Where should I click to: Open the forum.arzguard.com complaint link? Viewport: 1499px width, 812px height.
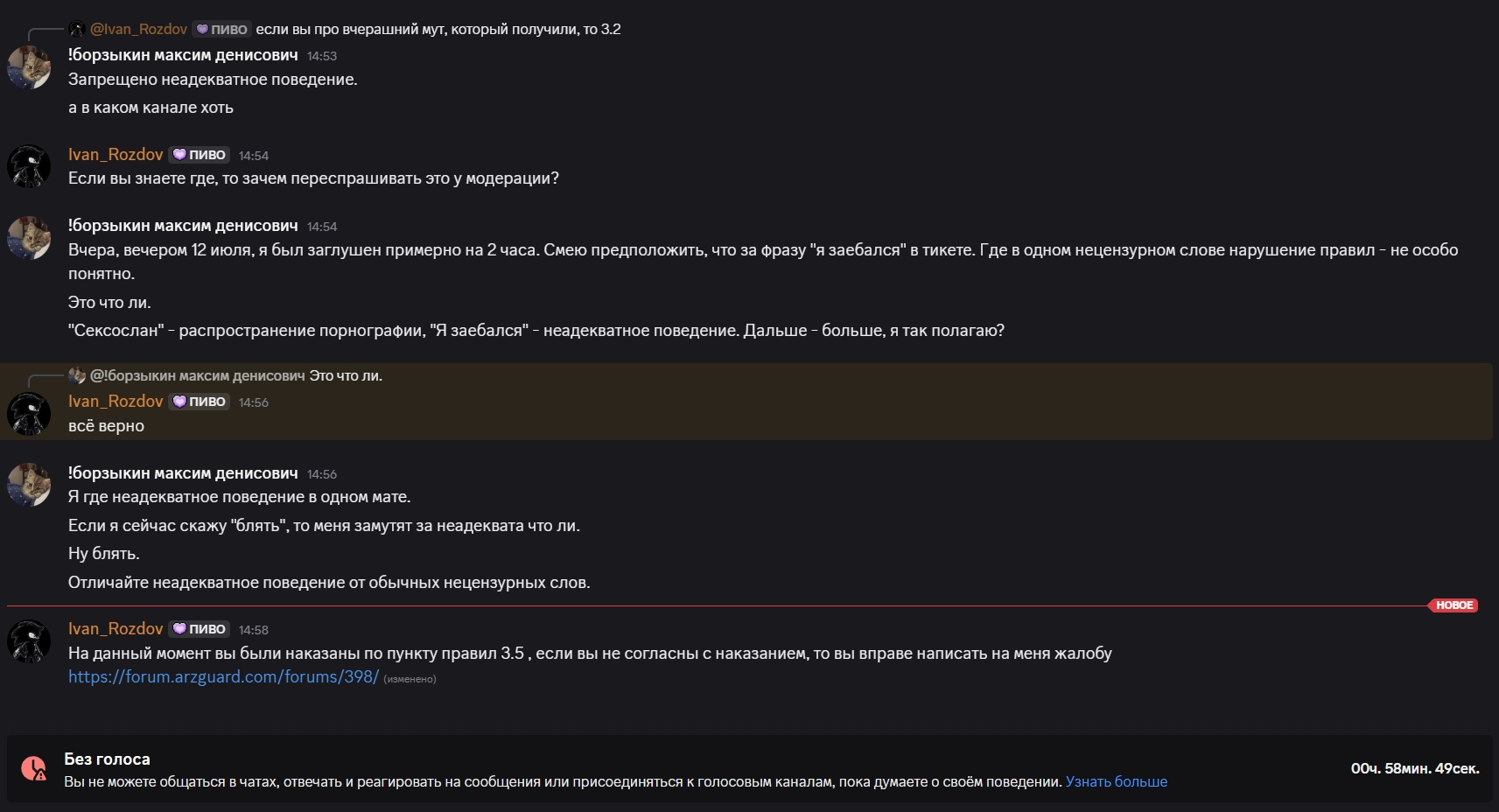click(223, 677)
